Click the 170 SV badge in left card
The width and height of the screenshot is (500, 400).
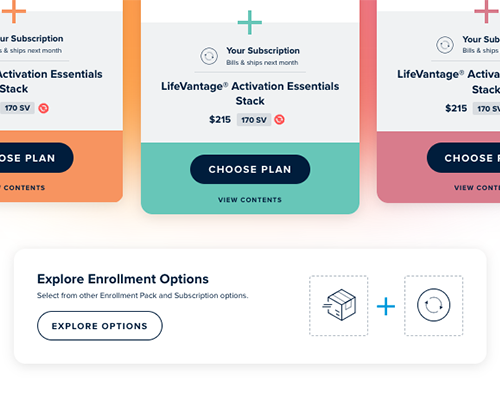[17, 108]
